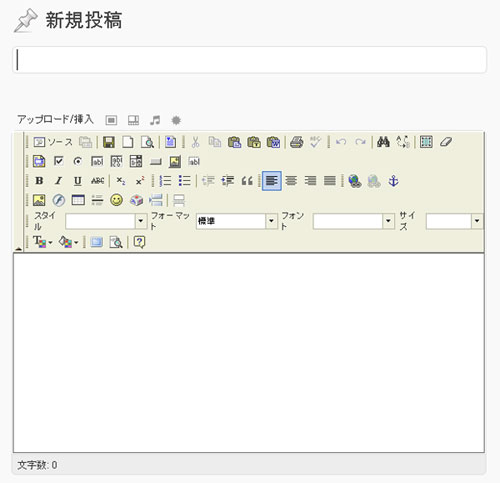Insert Flash object icon
Screen dimensions: 500x483
coord(59,200)
